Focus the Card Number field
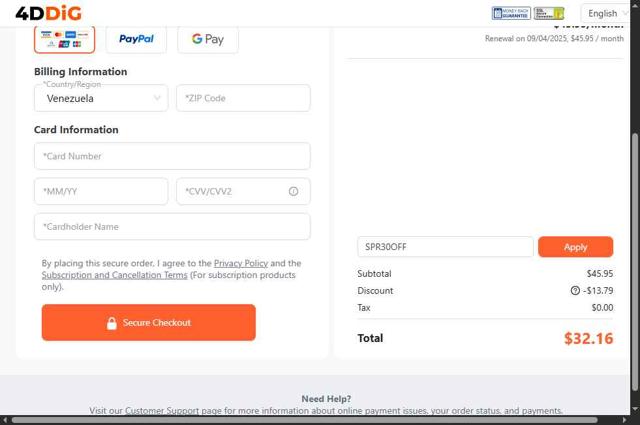The width and height of the screenshot is (640, 425). pyautogui.click(x=172, y=156)
